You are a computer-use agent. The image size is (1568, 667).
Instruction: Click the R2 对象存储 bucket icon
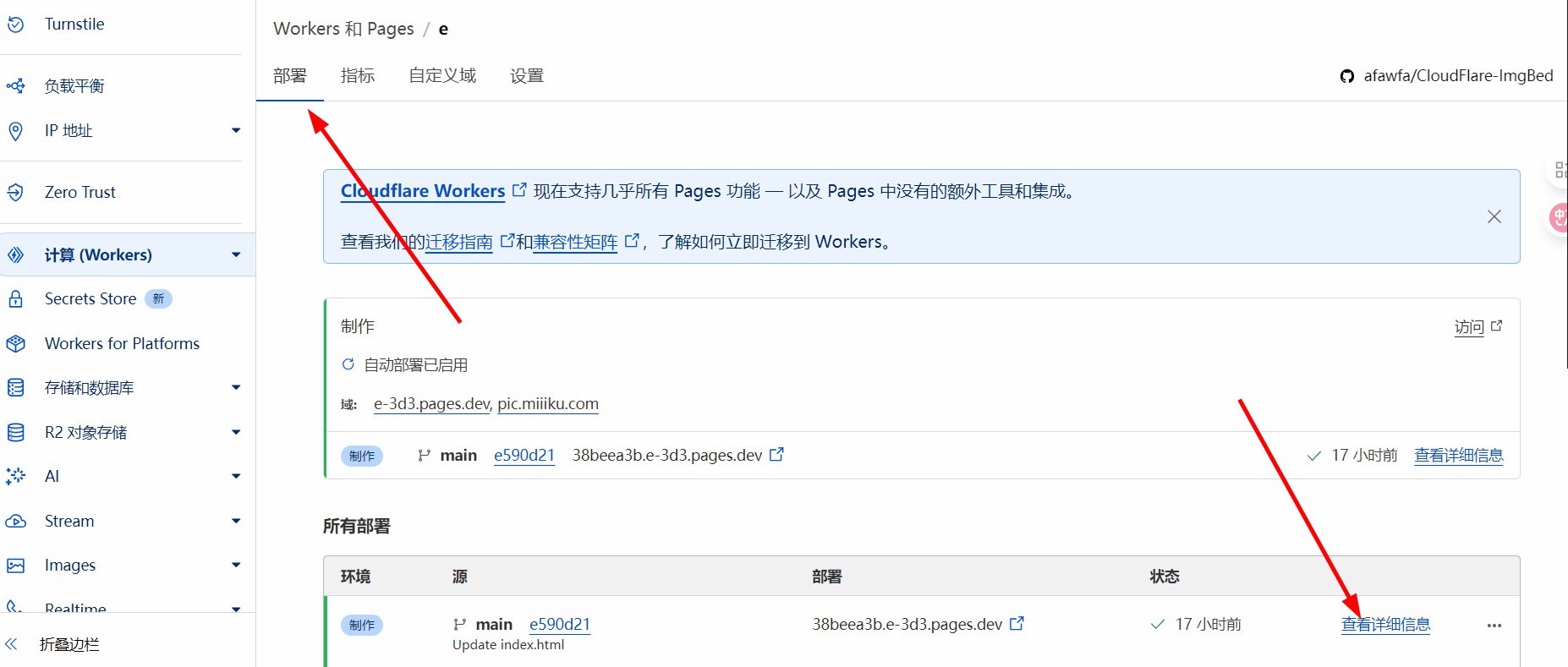click(x=15, y=432)
